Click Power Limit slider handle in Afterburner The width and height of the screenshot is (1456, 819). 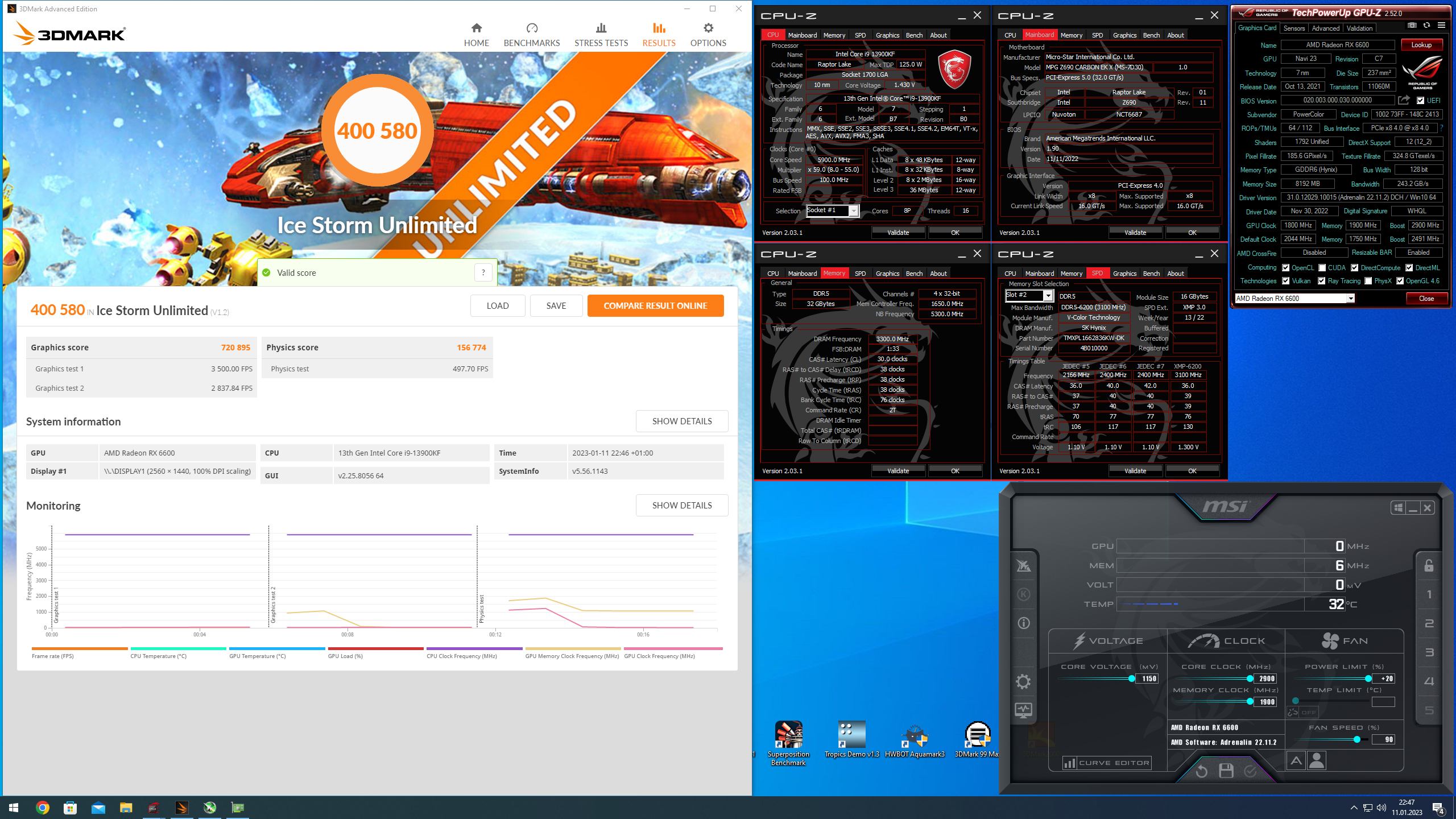pyautogui.click(x=1368, y=679)
